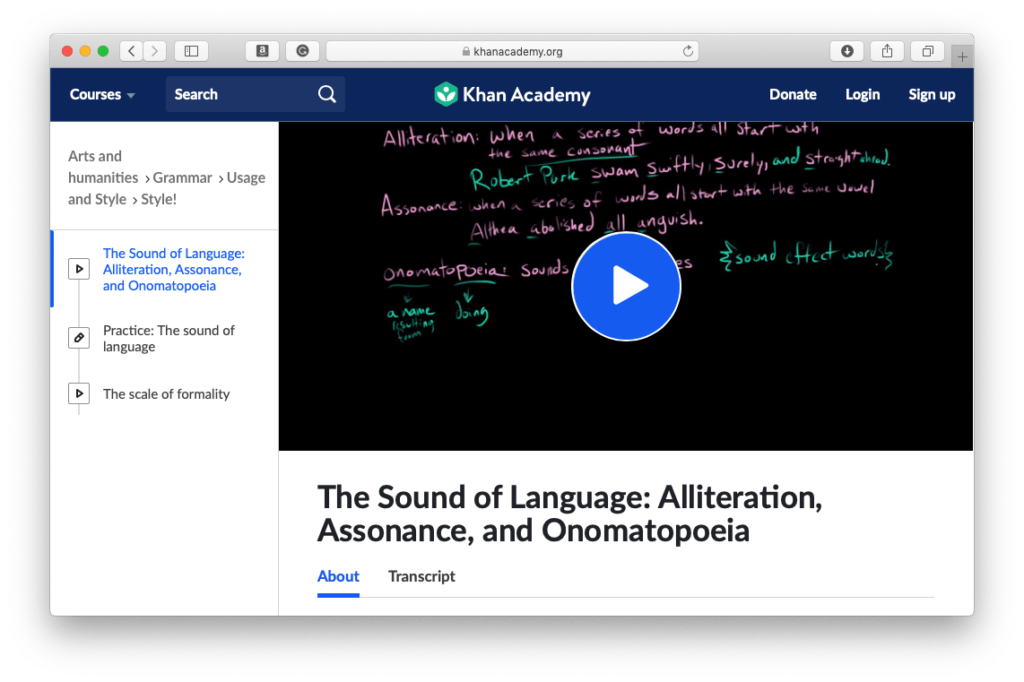Image resolution: width=1024 pixels, height=682 pixels.
Task: Open the Login page
Action: point(862,94)
